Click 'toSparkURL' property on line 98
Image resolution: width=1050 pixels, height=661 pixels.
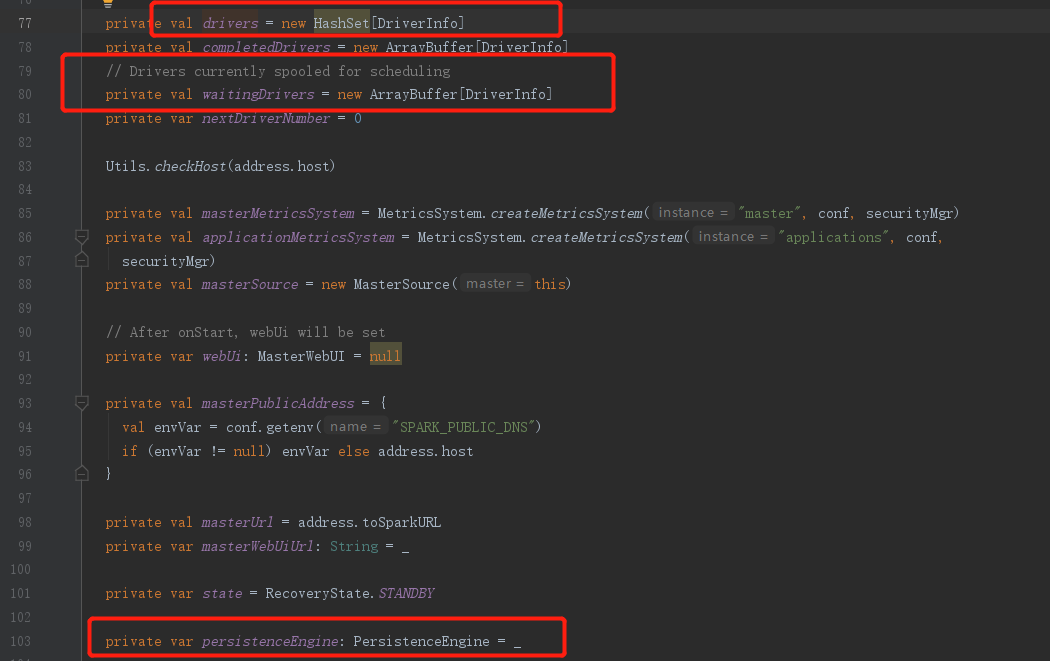[x=402, y=522]
